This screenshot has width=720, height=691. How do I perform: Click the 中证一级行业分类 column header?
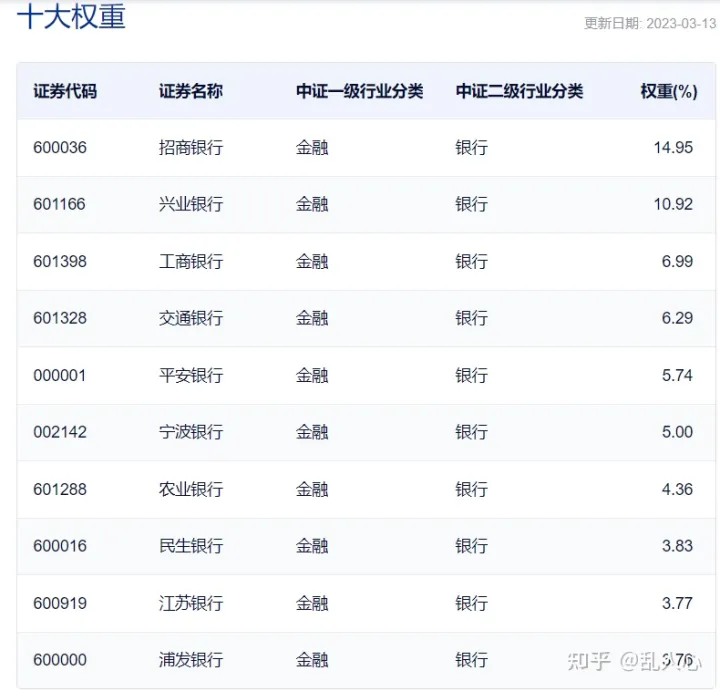[360, 91]
